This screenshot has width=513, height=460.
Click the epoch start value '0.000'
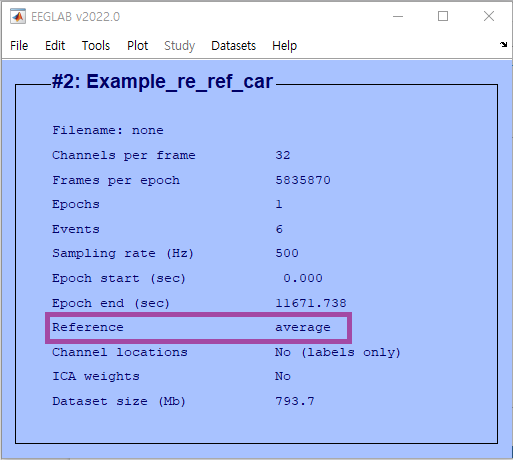point(303,278)
